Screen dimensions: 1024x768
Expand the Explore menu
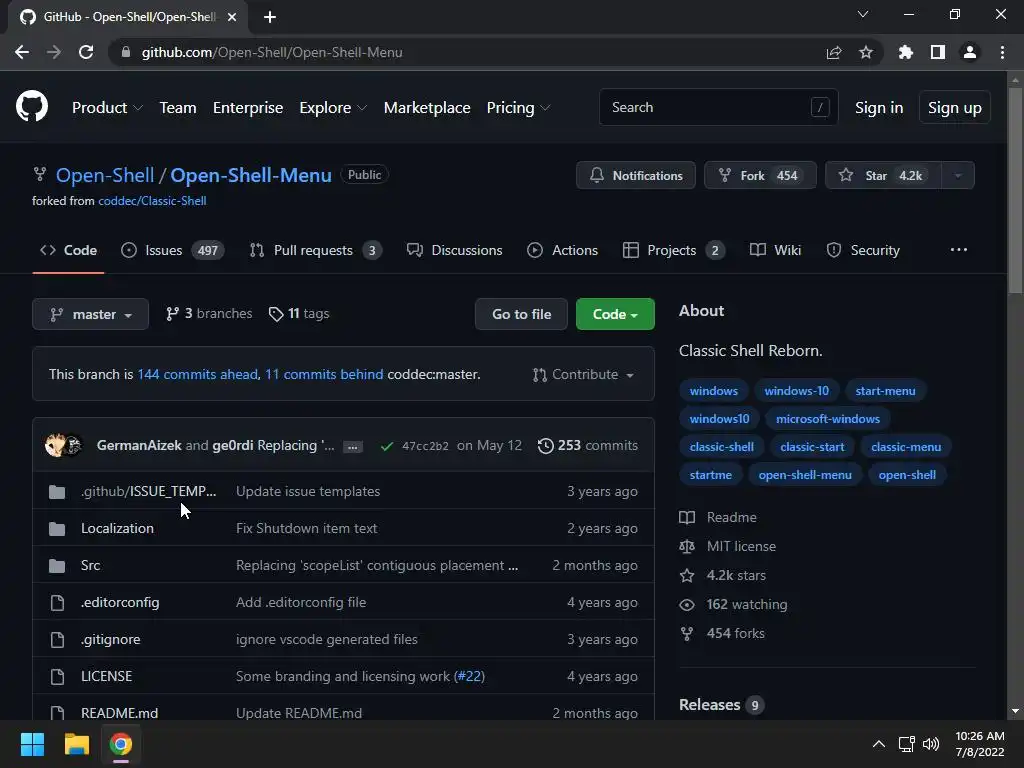coord(332,108)
